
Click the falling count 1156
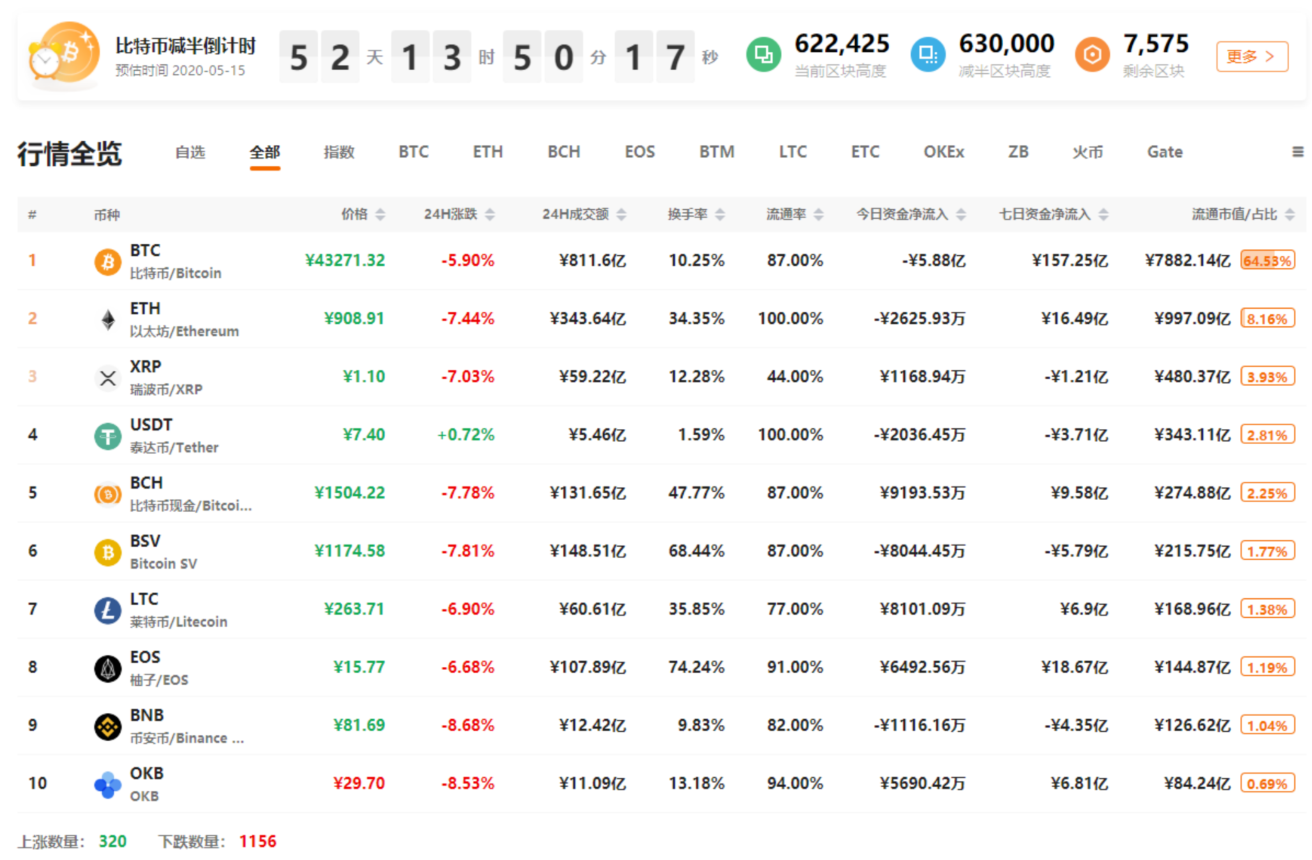[257, 842]
